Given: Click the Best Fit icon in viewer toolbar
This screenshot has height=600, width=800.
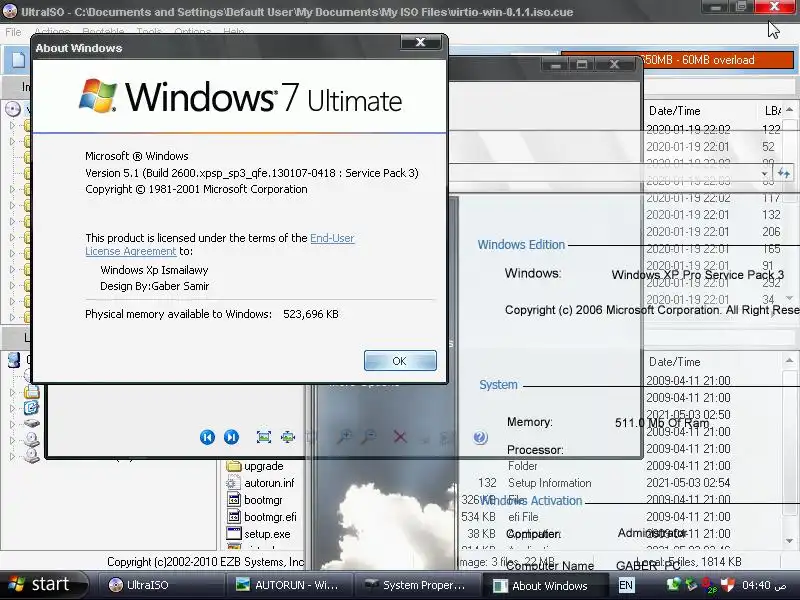Looking at the screenshot, I should pyautogui.click(x=264, y=437).
